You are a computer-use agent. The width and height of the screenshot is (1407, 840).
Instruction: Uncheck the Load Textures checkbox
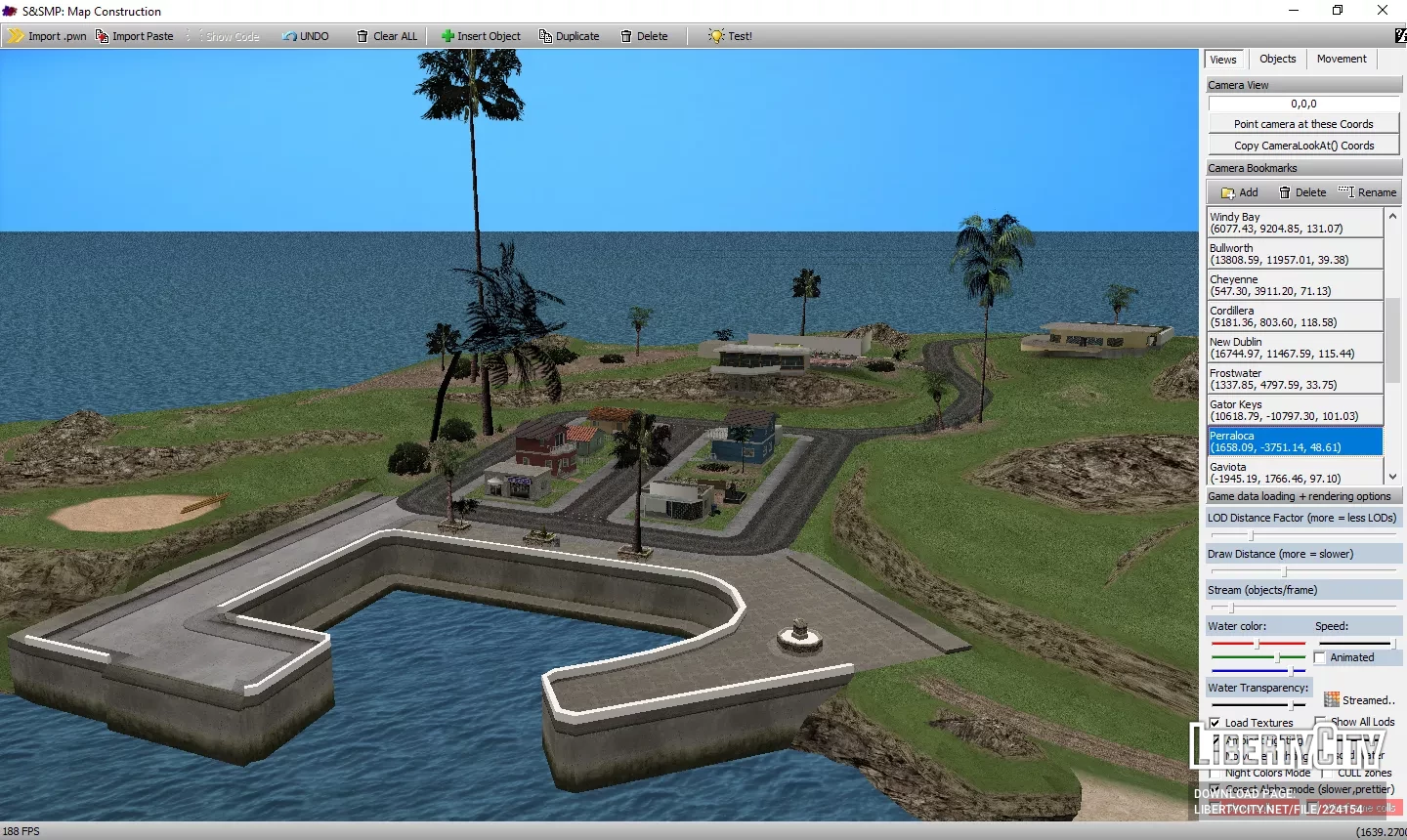[1215, 723]
